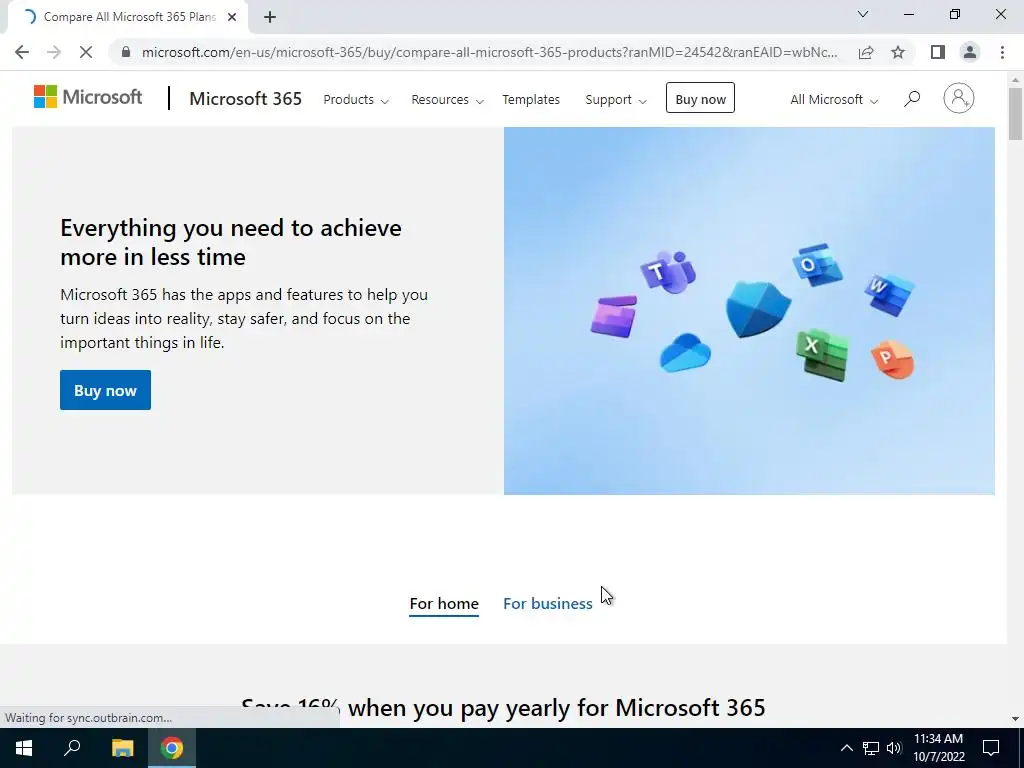Click the Outlook icon in the hero image
This screenshot has width=1024, height=768.
[816, 264]
